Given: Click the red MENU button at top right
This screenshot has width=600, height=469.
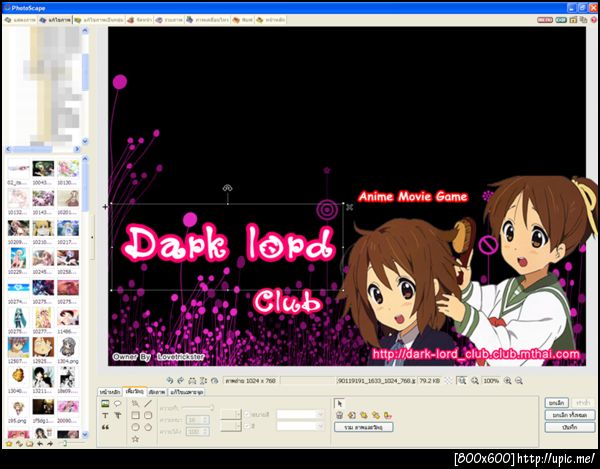Looking at the screenshot, I should tap(545, 20).
